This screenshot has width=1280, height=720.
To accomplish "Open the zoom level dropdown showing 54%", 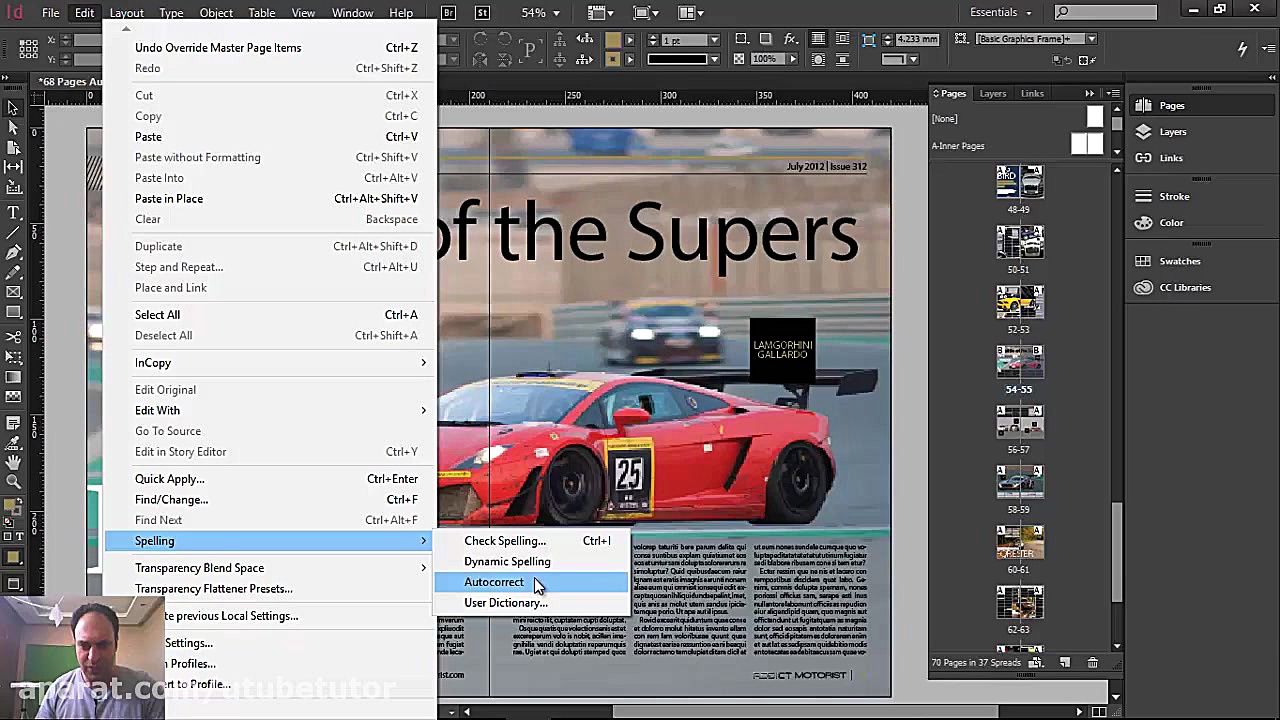I will pyautogui.click(x=538, y=14).
